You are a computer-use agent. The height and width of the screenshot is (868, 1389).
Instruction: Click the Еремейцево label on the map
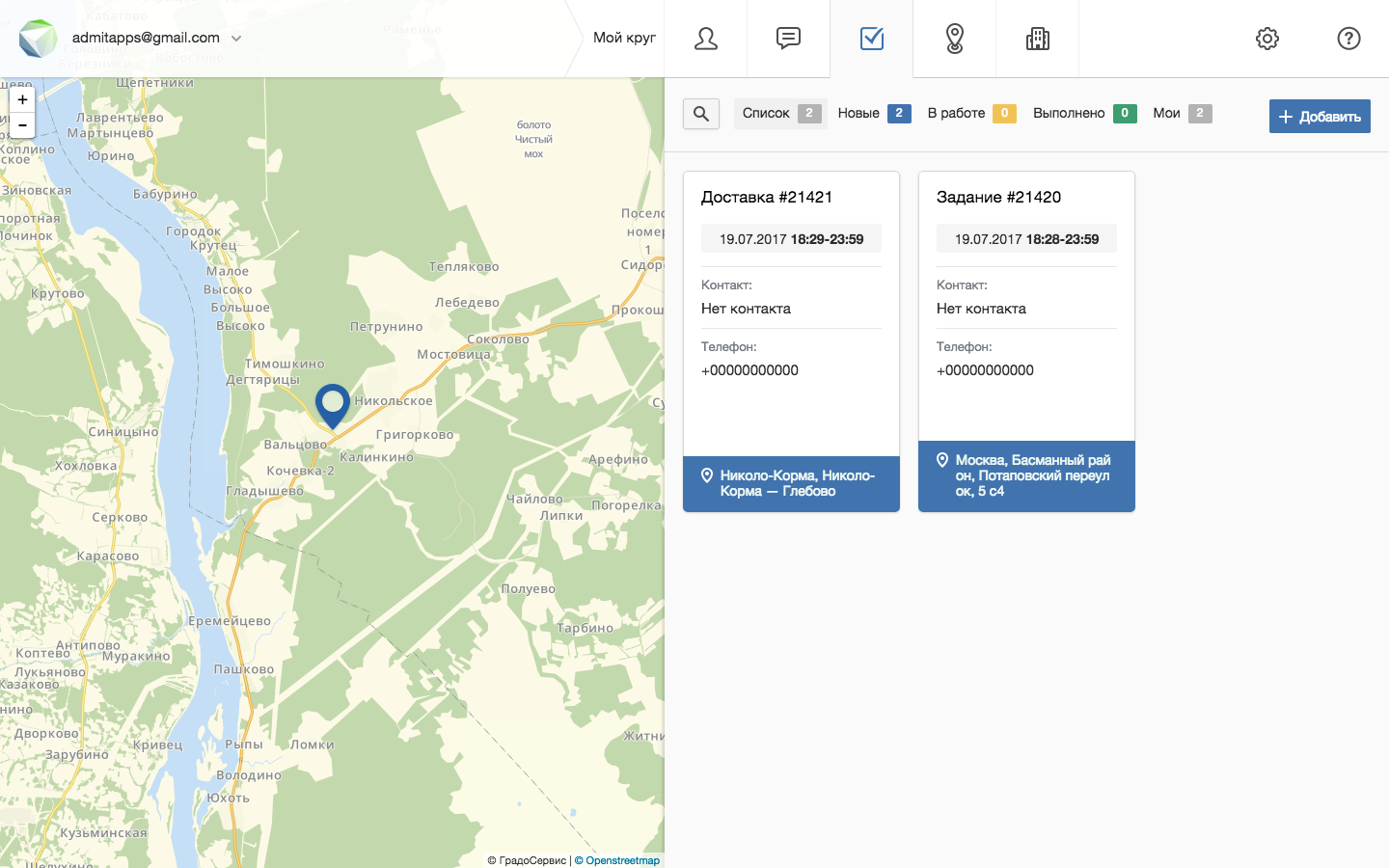coord(230,621)
